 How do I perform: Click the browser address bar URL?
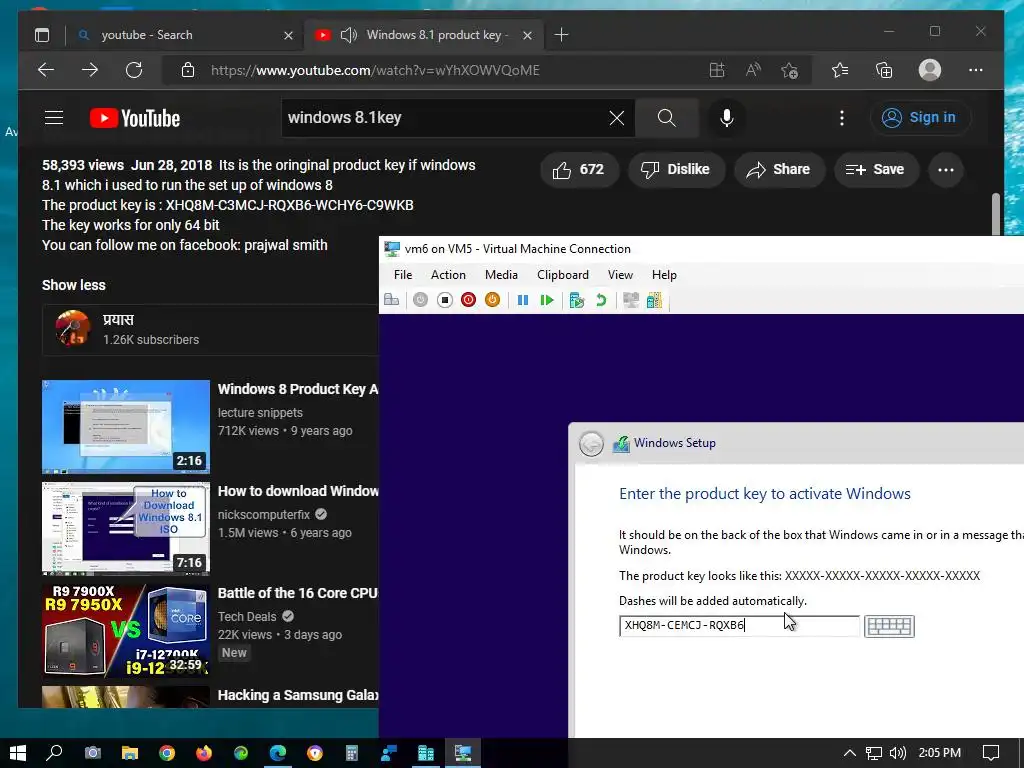click(375, 70)
